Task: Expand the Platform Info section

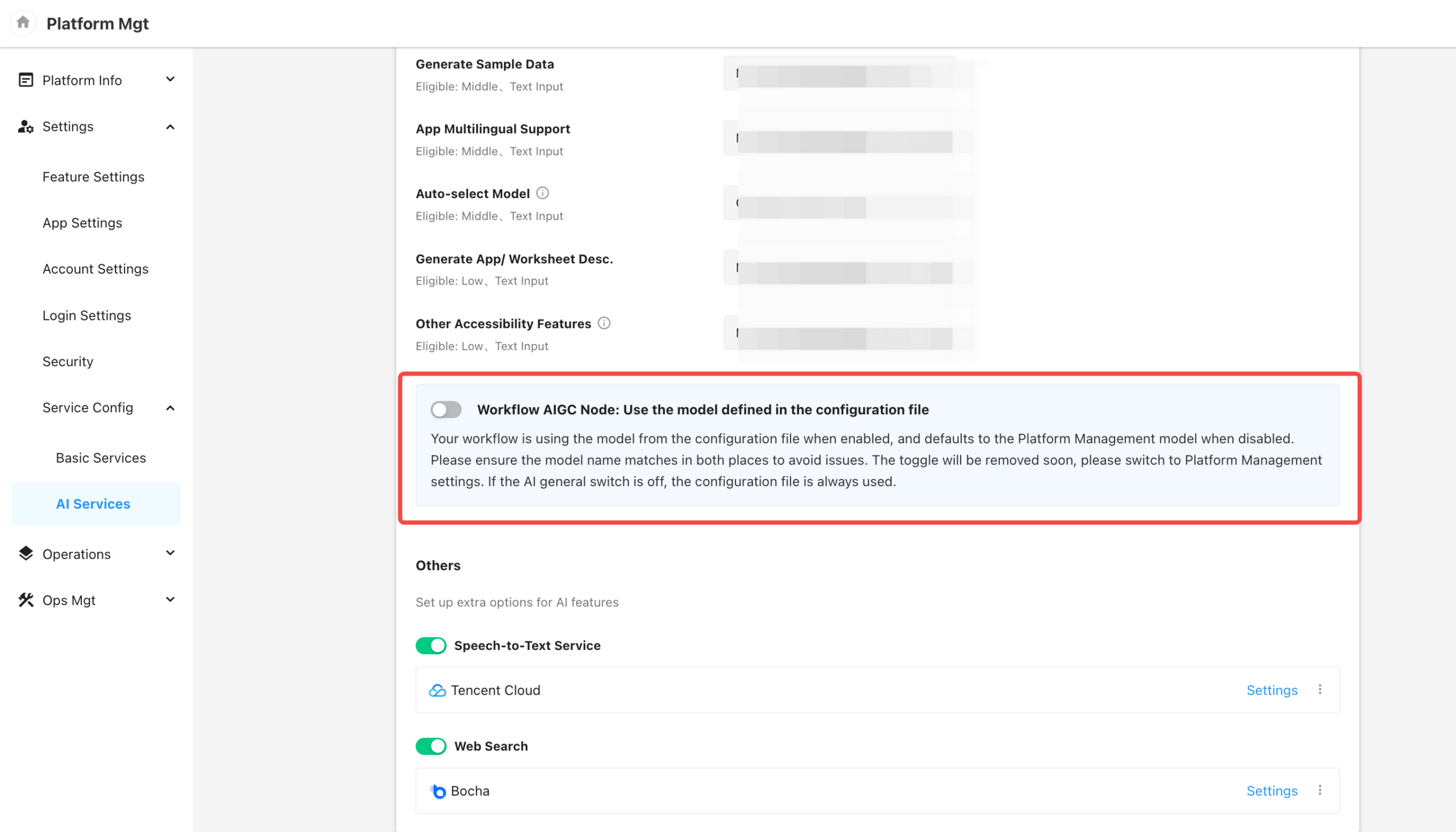Action: click(170, 80)
